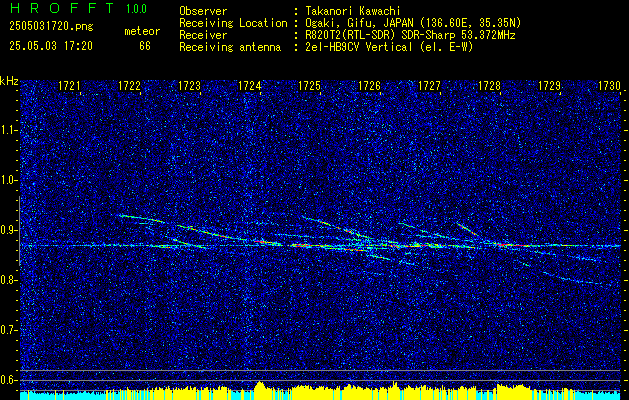Click the kHz axis unit label

click(x=9, y=81)
